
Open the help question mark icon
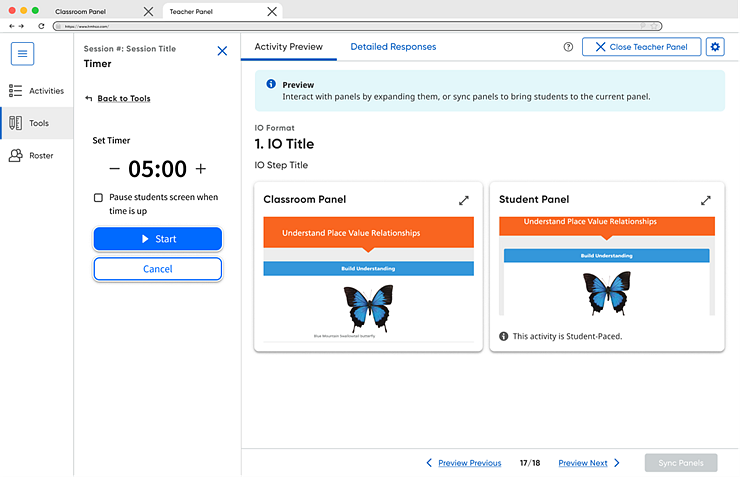coord(568,47)
